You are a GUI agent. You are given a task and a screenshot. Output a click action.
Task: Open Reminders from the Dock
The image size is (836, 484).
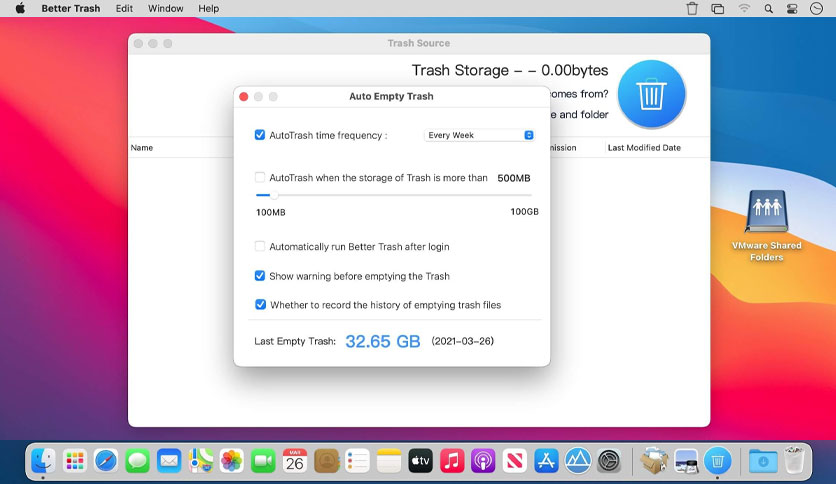(x=357, y=461)
